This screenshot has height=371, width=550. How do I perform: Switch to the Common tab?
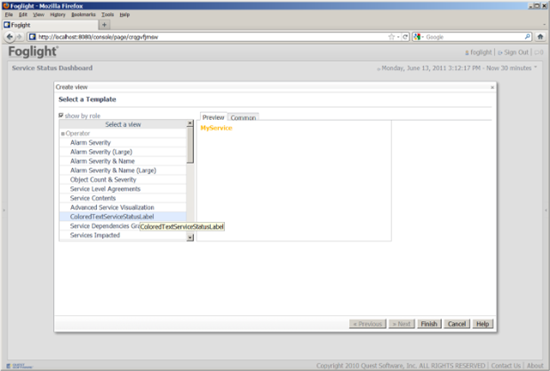click(x=243, y=117)
